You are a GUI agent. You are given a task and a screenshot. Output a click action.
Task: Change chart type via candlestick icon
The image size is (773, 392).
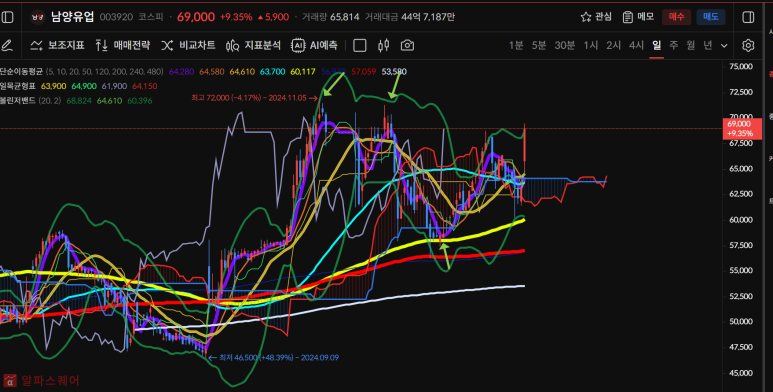[x=384, y=45]
